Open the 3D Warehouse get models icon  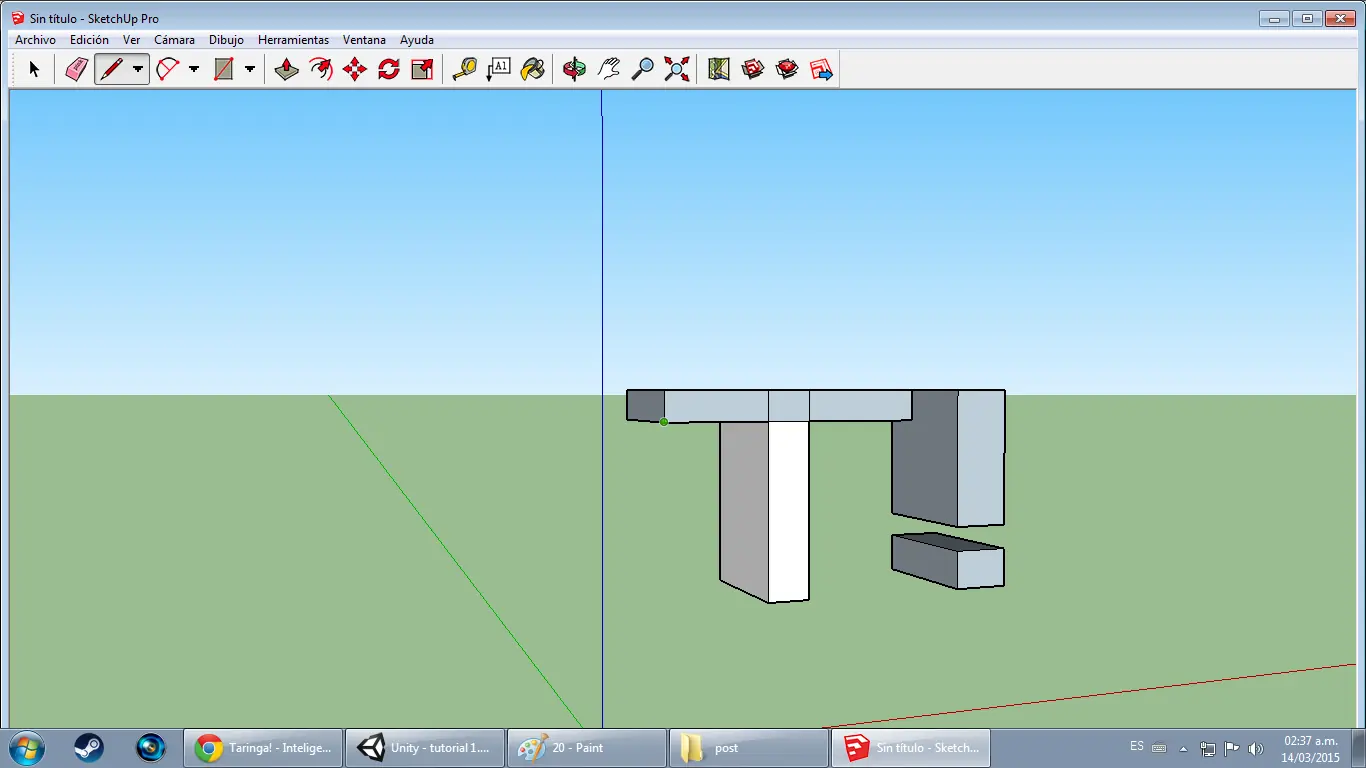point(753,69)
